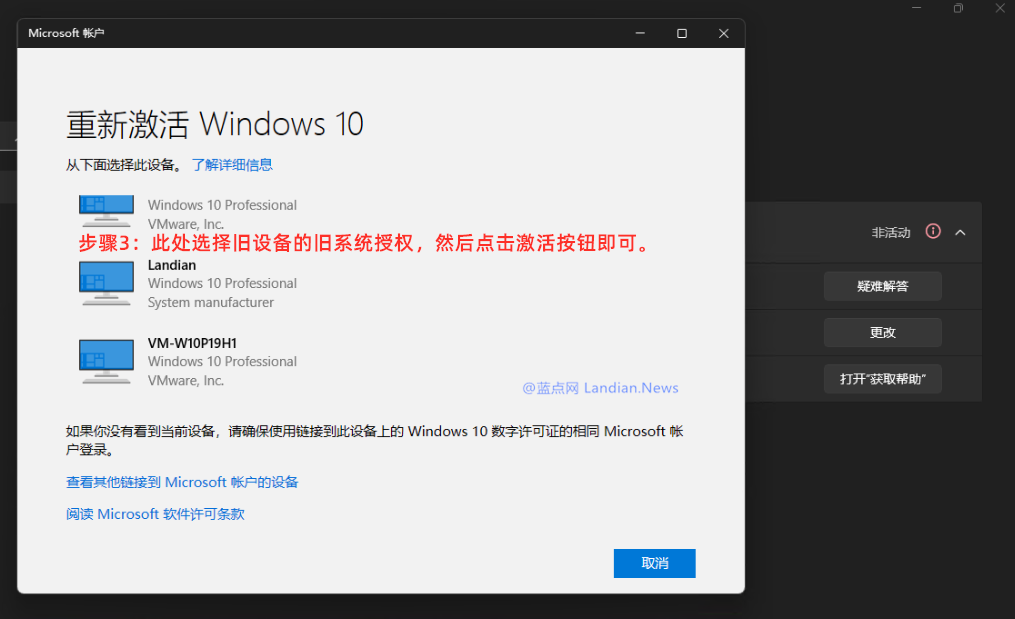Click 非活动 status text in Settings
The image size is (1015, 619).
coord(891,232)
